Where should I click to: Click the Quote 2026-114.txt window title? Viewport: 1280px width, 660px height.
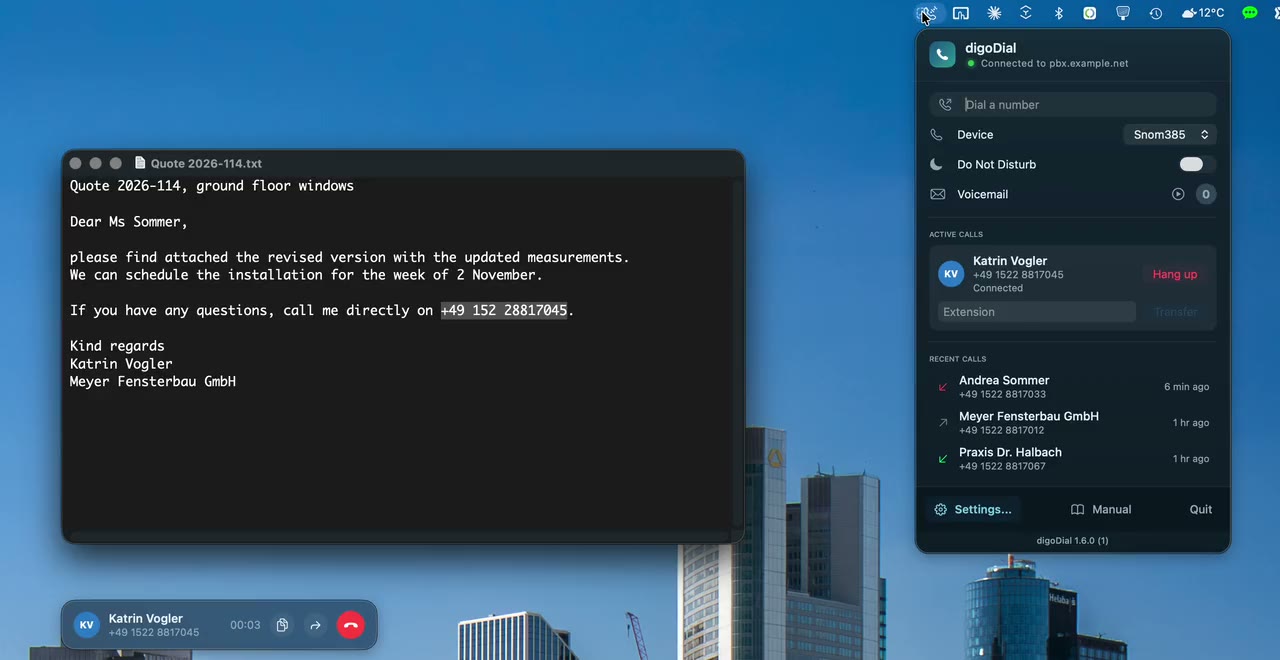click(206, 163)
